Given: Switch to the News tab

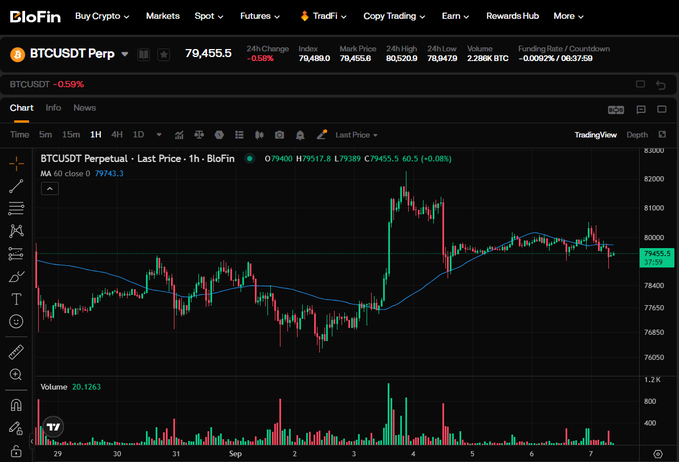Looking at the screenshot, I should 84,108.
